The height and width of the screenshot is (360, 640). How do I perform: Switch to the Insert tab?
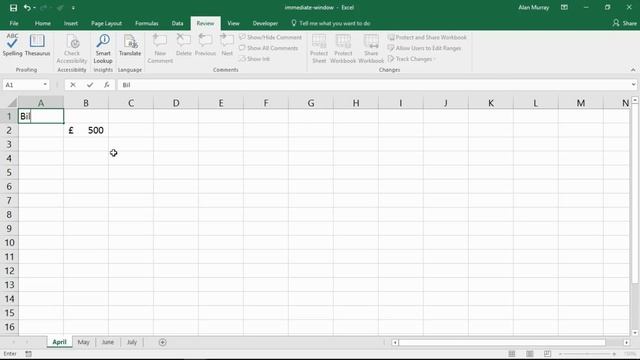pos(71,23)
